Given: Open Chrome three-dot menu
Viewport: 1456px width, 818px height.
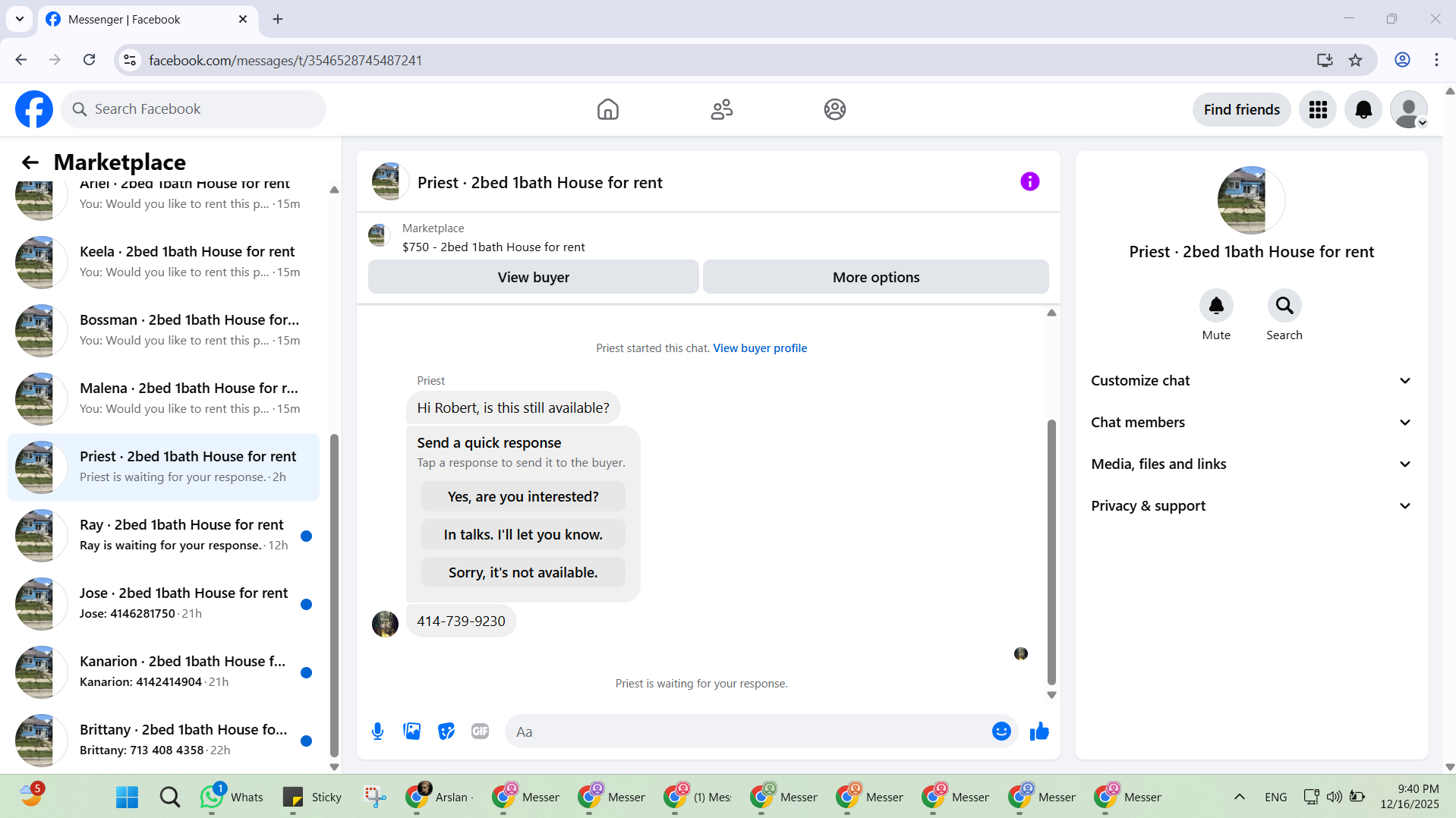Looking at the screenshot, I should tap(1436, 60).
